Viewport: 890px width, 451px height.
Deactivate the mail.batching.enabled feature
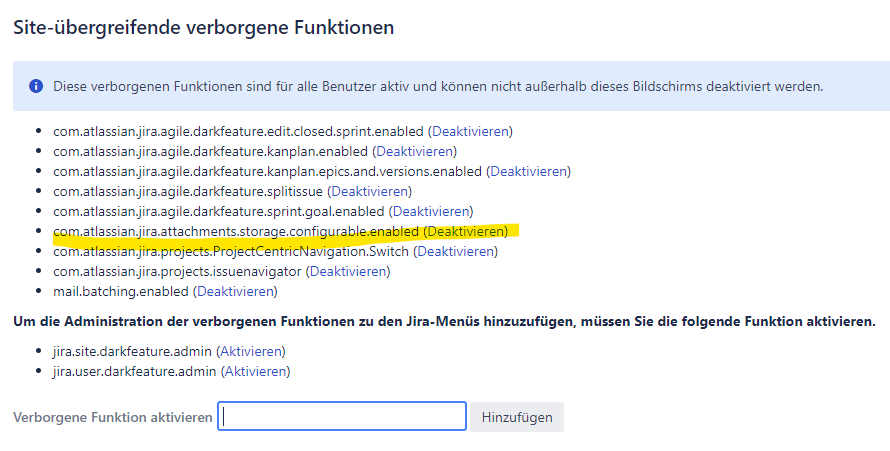[x=235, y=292]
